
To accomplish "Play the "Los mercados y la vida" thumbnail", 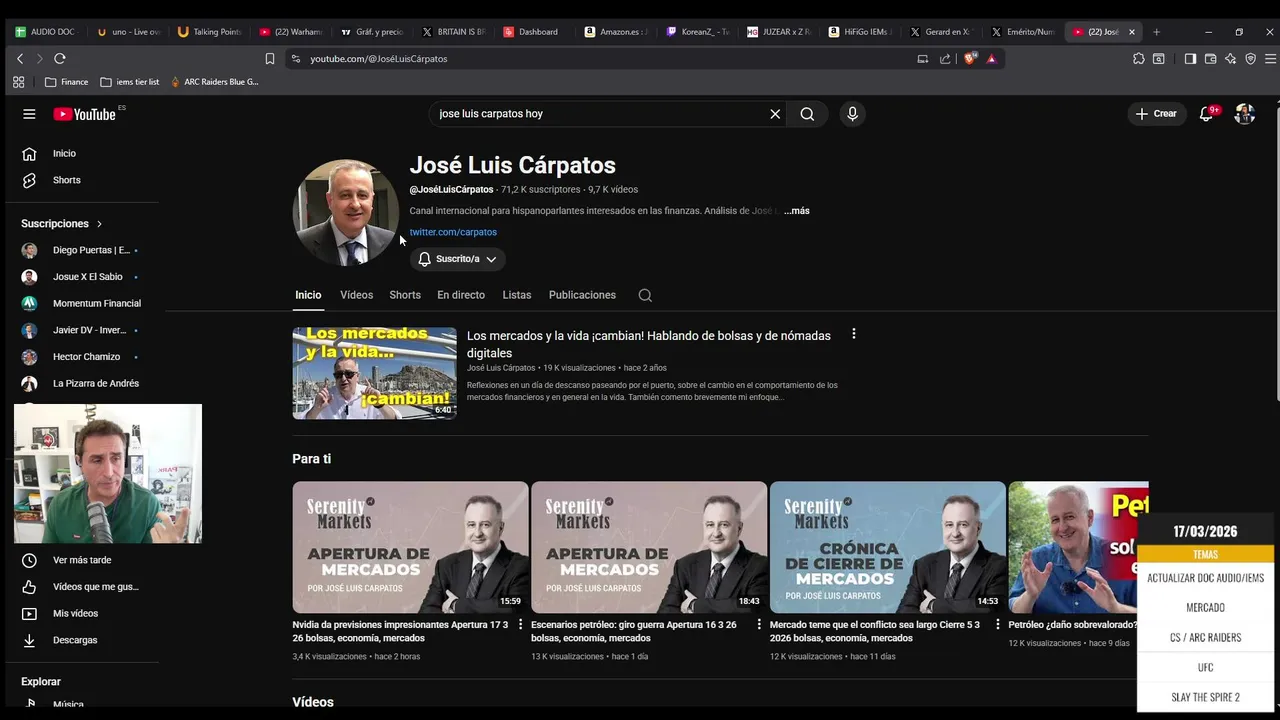I will [374, 373].
